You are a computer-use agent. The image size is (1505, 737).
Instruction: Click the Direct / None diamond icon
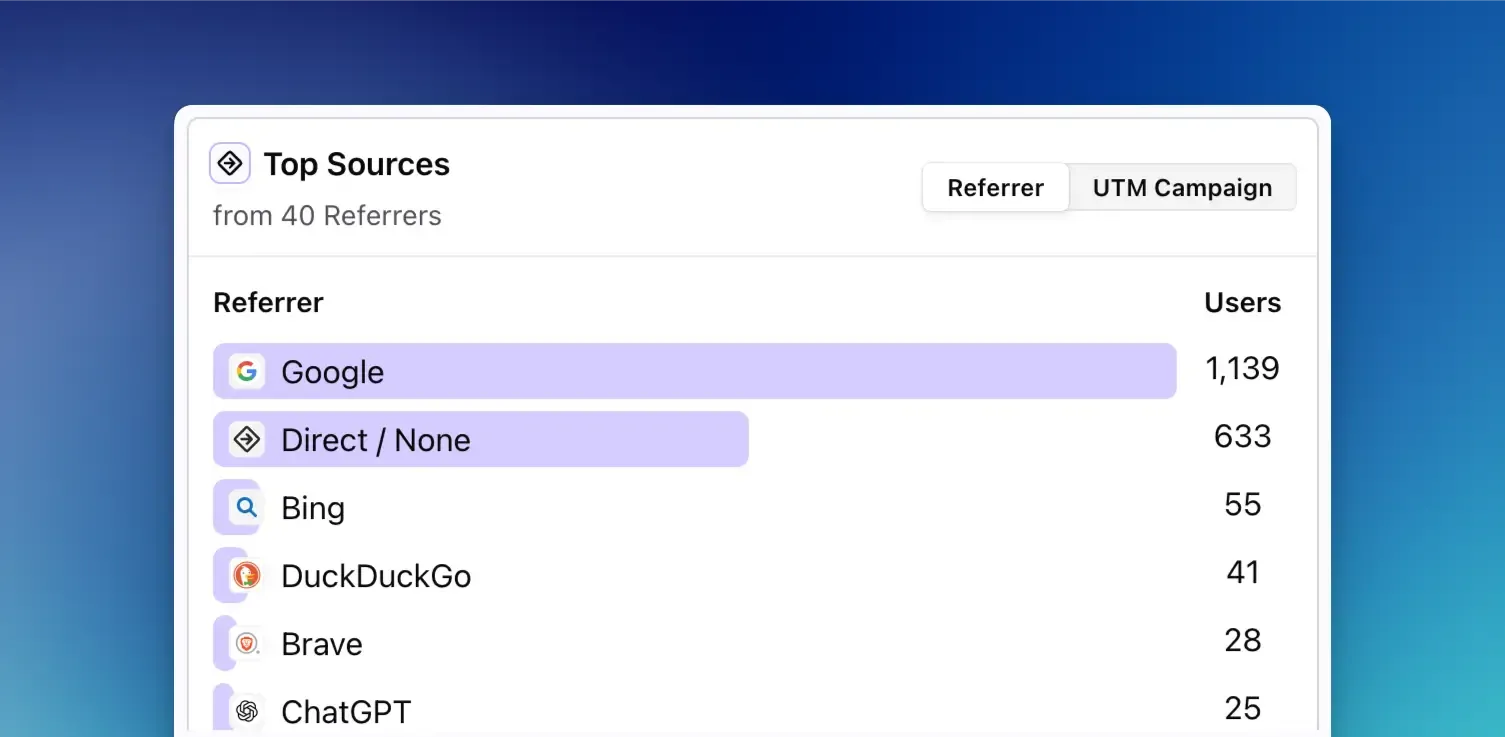246,439
